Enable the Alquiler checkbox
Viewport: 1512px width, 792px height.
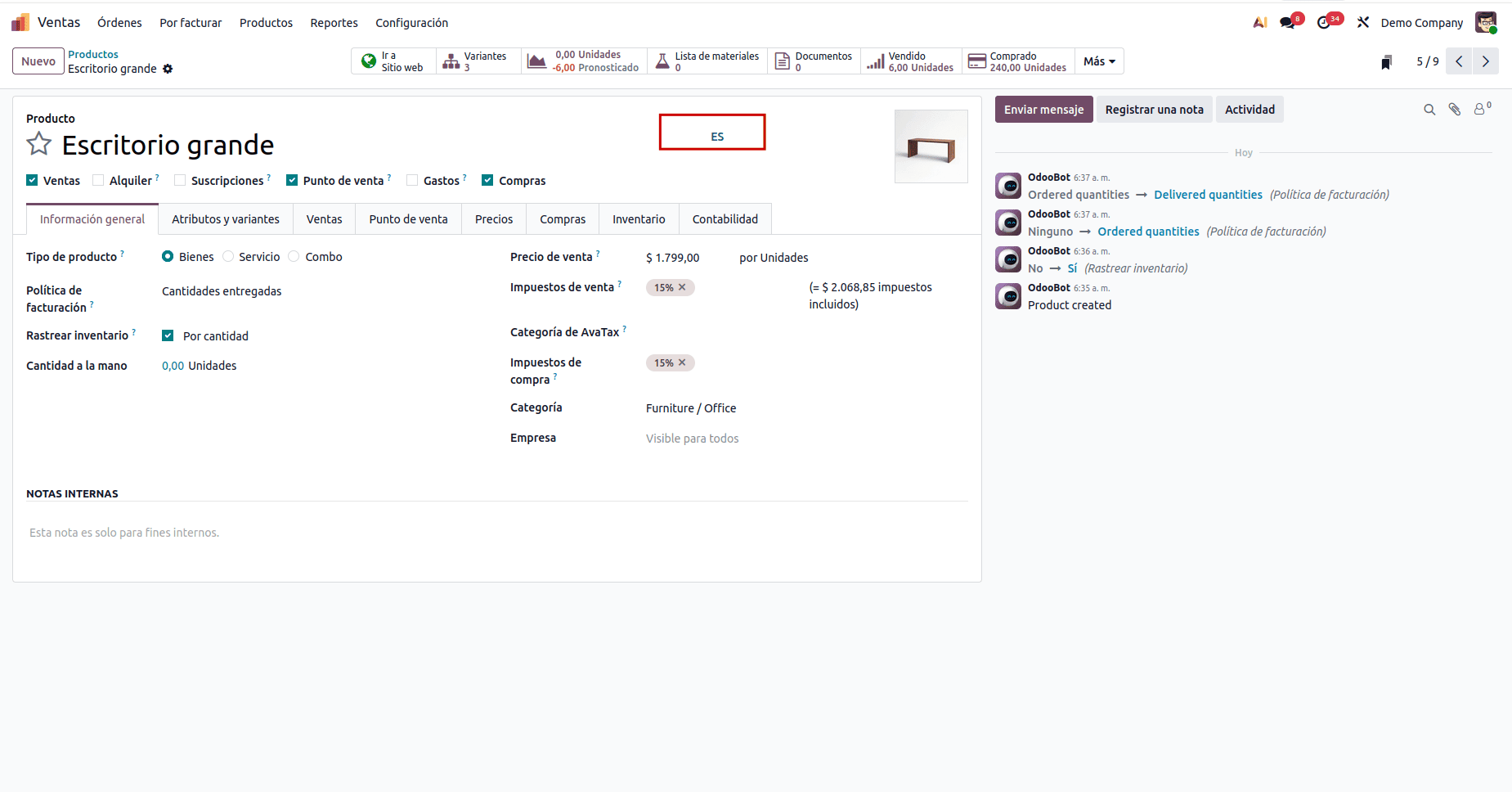(98, 180)
